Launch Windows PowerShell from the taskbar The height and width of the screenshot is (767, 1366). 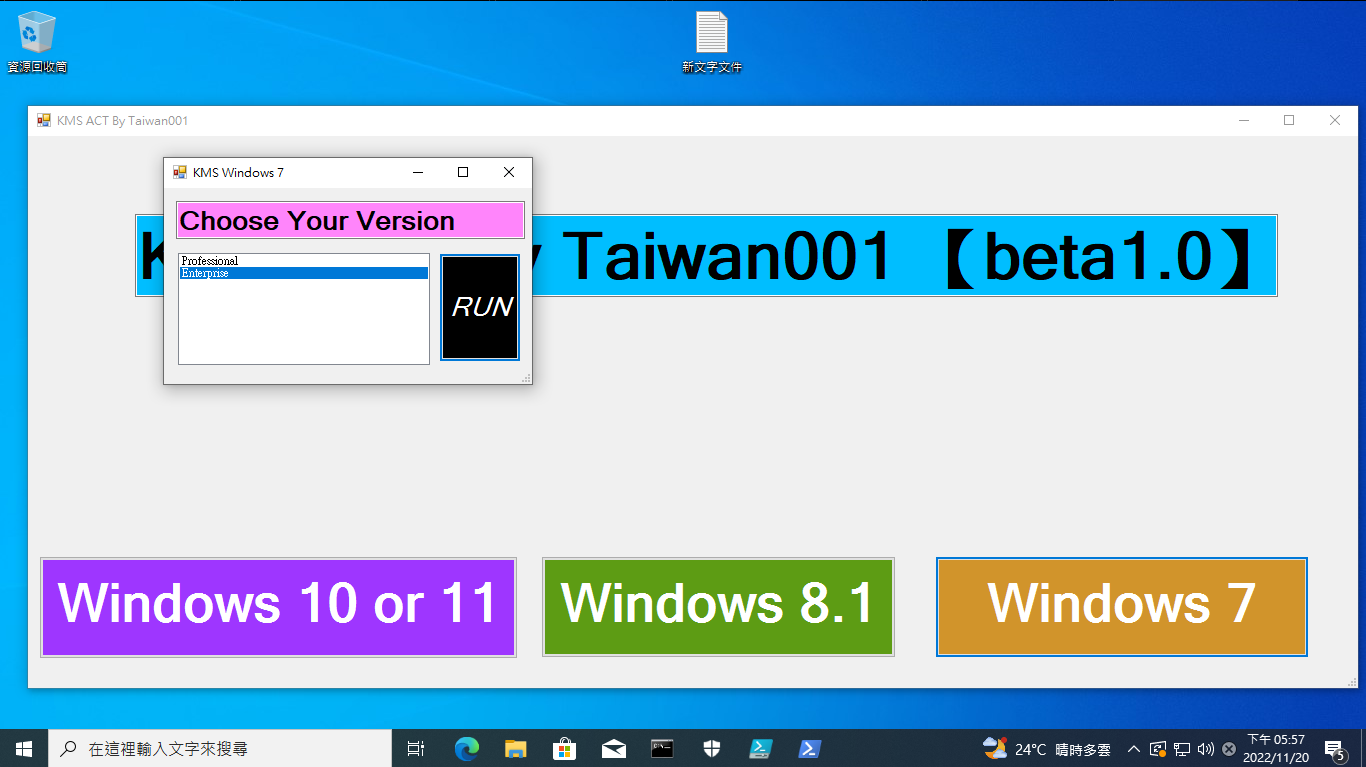809,748
